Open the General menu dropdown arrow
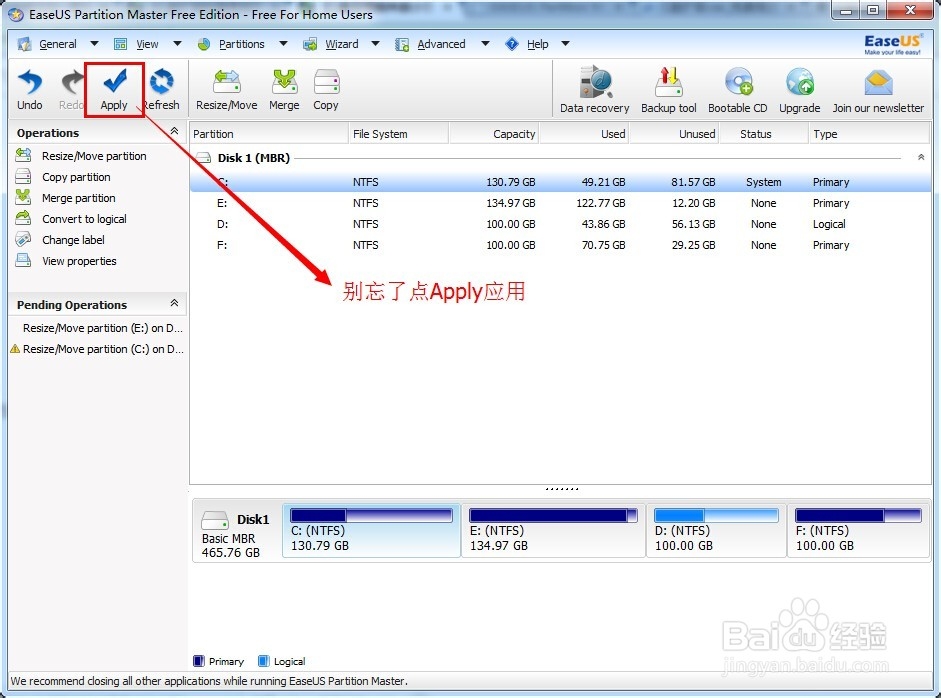The width and height of the screenshot is (941, 698). (x=94, y=44)
